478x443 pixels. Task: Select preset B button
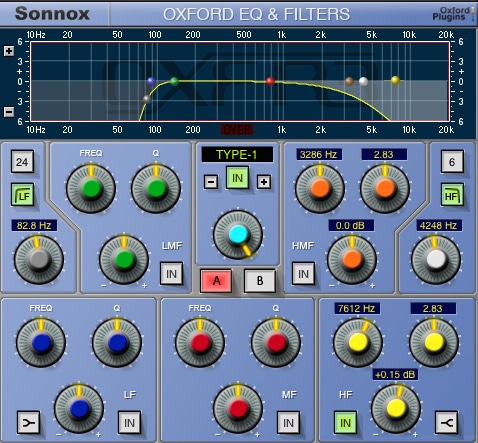[x=260, y=281]
